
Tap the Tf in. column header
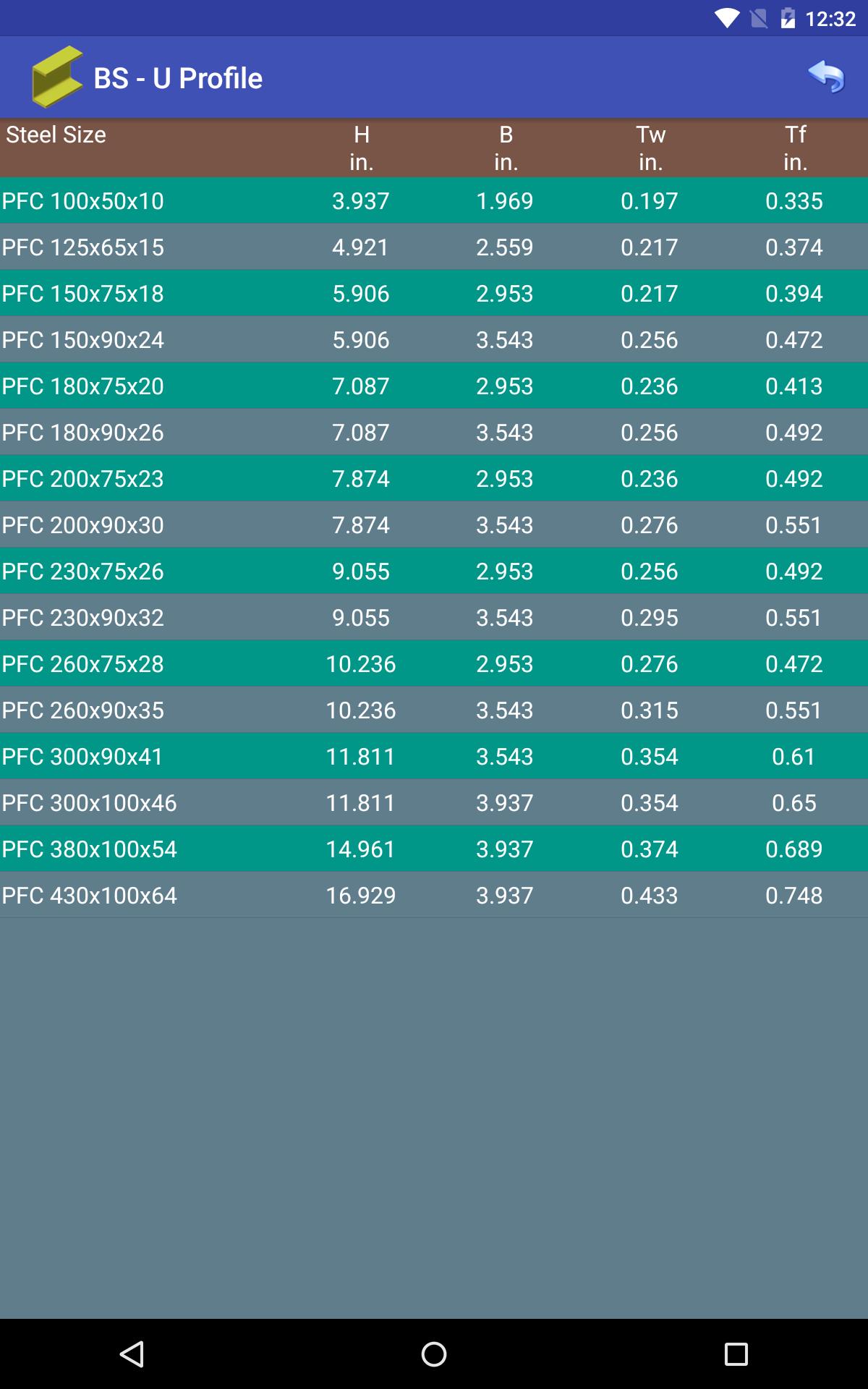point(796,148)
